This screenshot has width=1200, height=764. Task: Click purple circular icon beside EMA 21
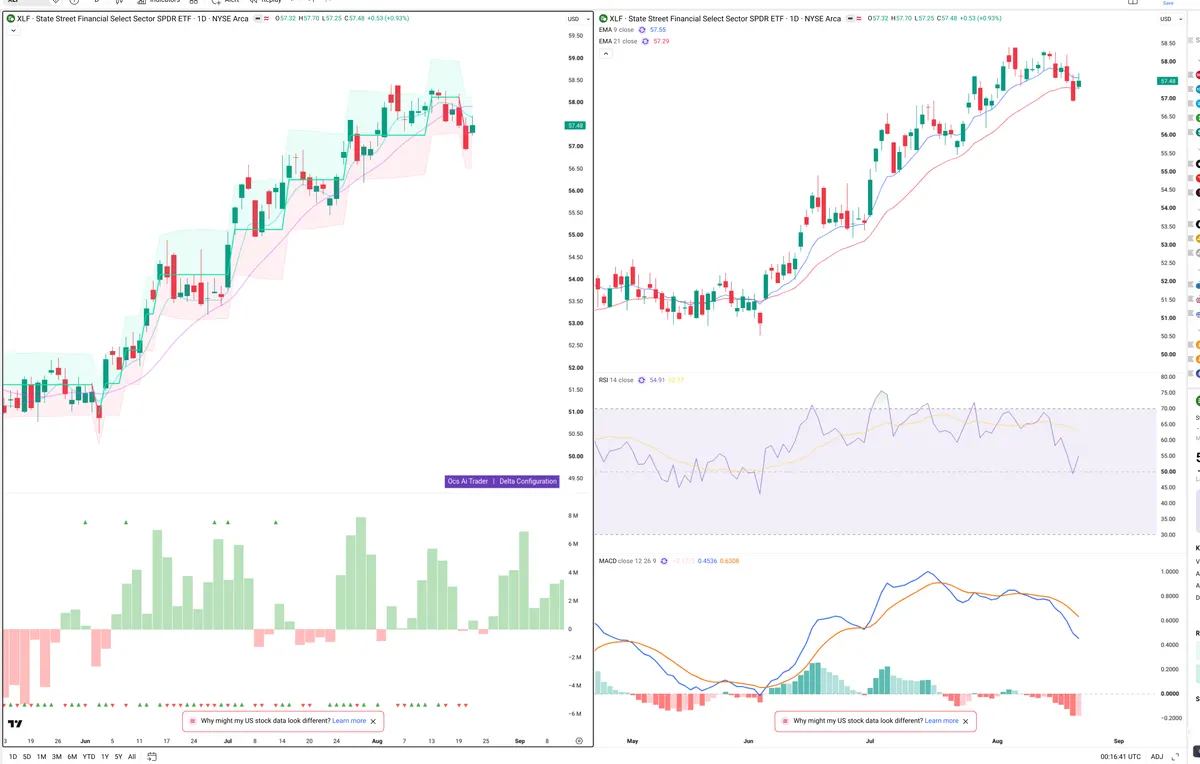tap(646, 41)
